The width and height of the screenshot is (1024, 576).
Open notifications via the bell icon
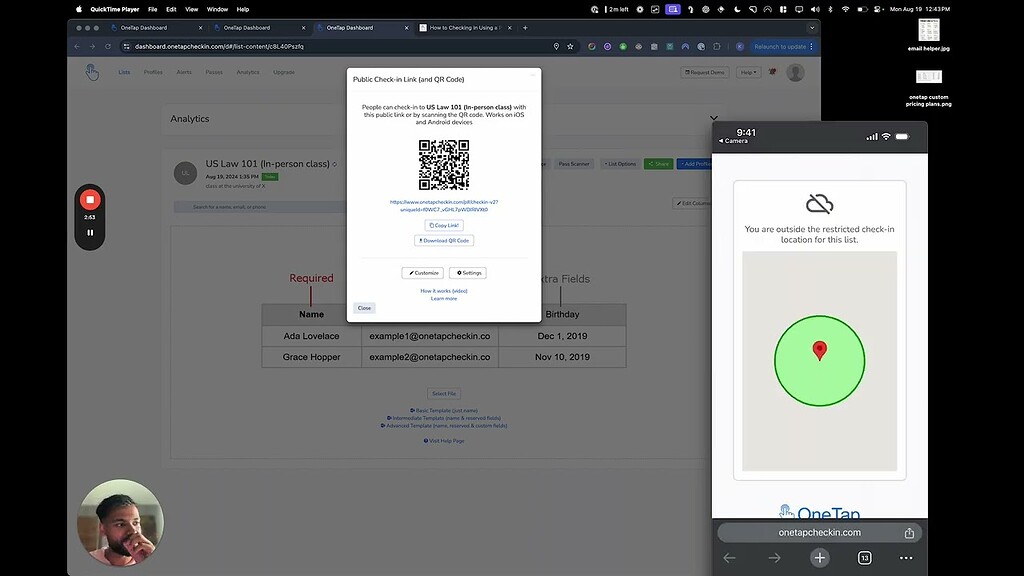772,72
